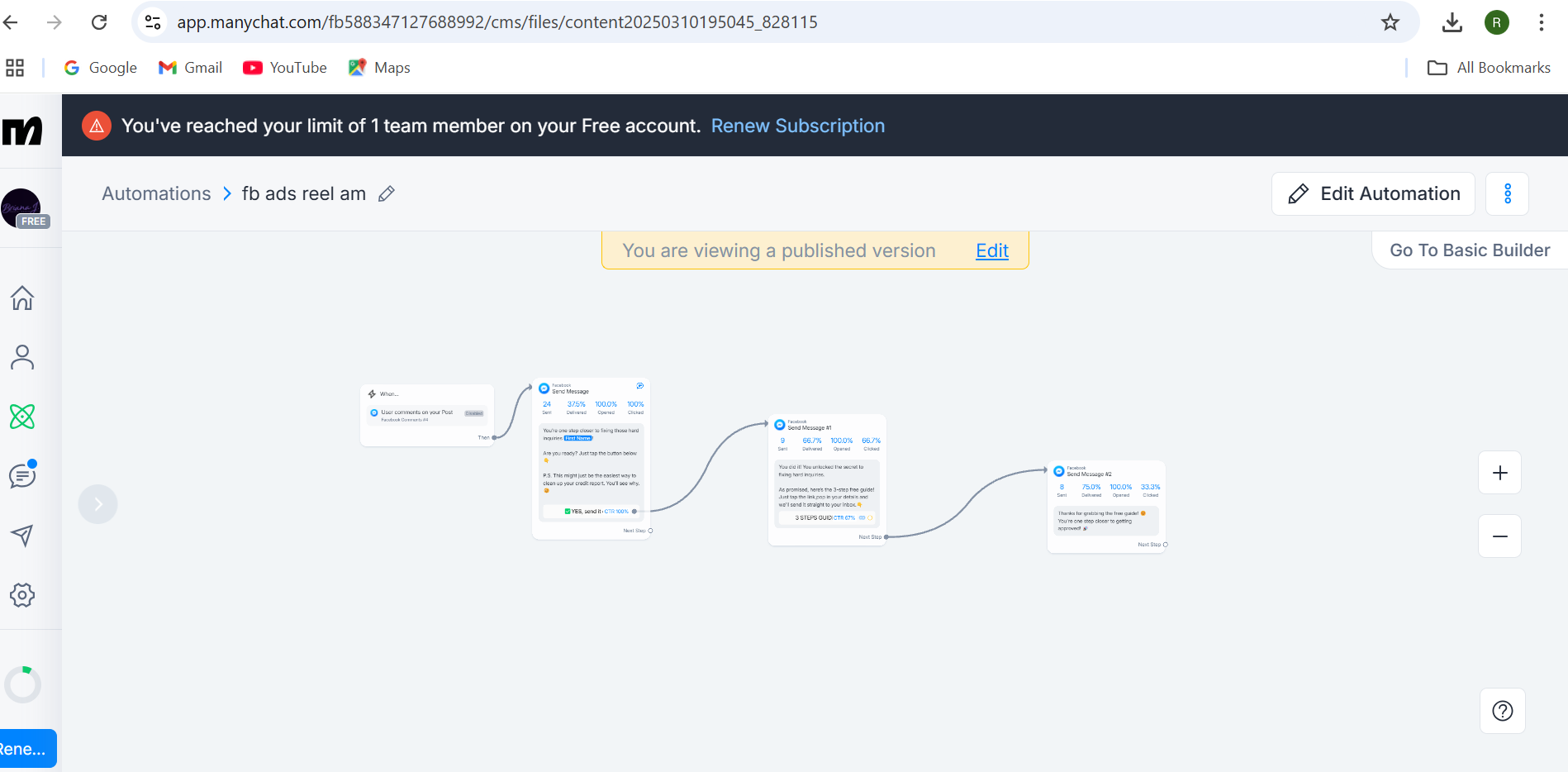Select the Automations breadcrumb item
Viewport: 1568px width, 772px height.
tap(156, 193)
